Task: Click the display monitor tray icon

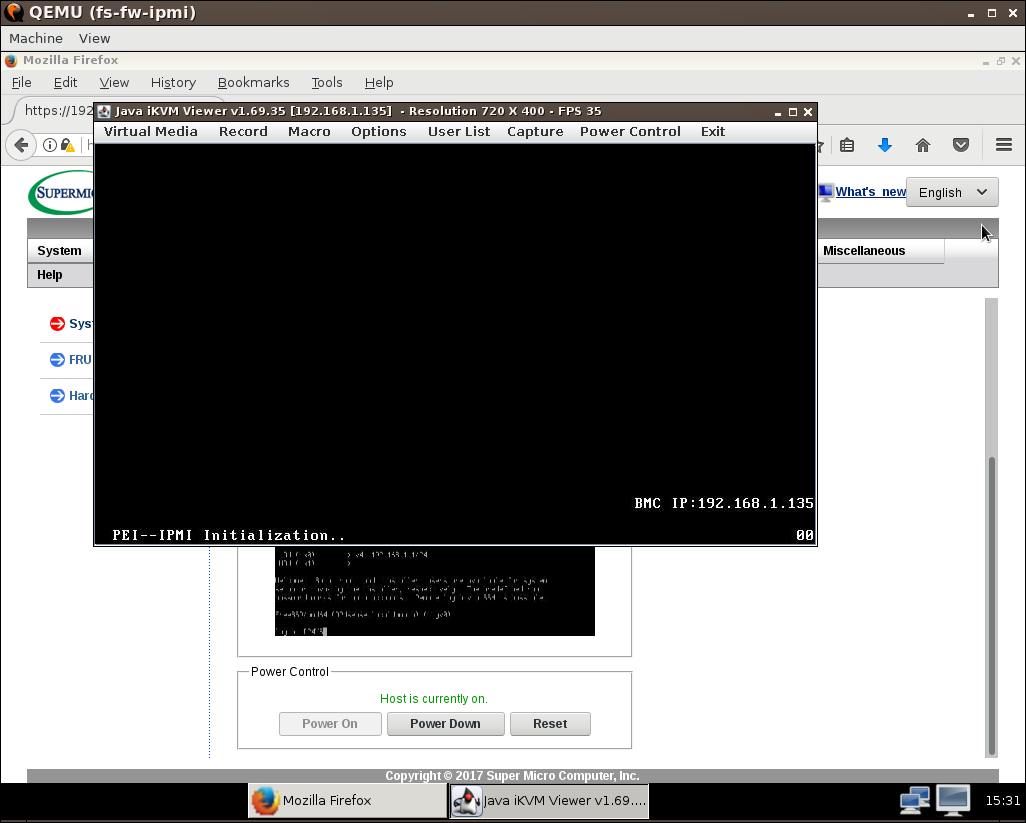Action: (x=953, y=800)
